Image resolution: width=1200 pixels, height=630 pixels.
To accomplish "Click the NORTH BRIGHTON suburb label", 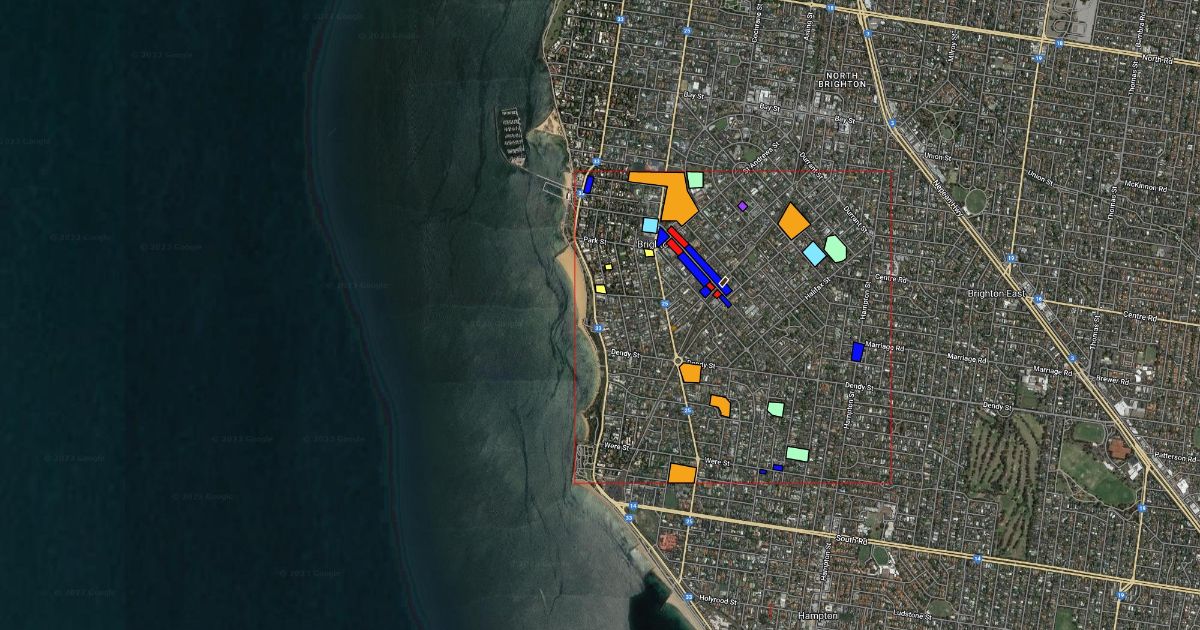I will (841, 79).
